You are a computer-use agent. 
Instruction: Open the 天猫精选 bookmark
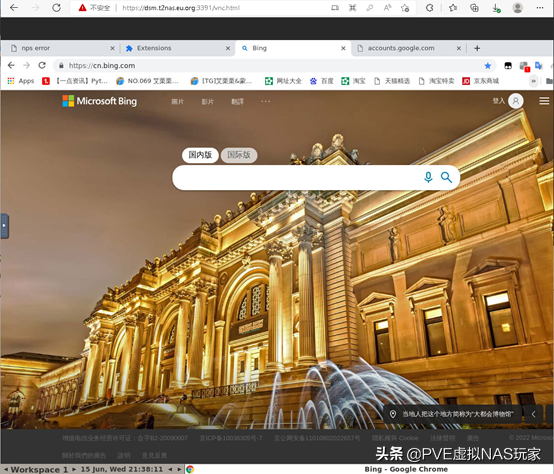click(392, 81)
